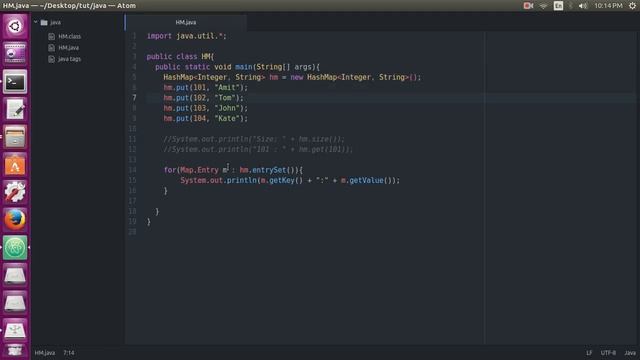Open the Wi-Fi network indicator

point(543,6)
